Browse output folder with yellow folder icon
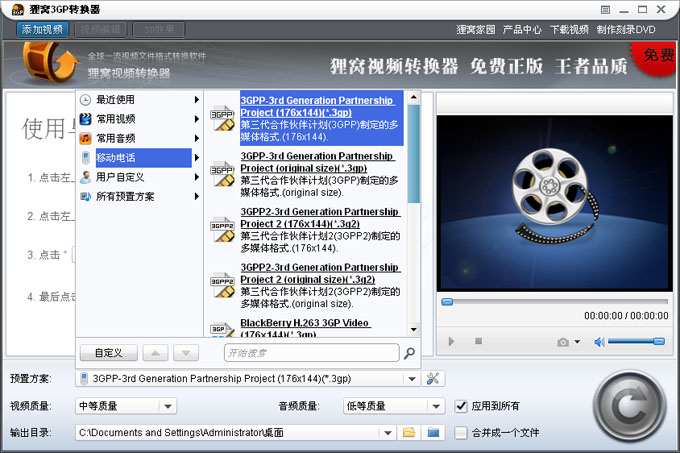Image resolution: width=680 pixels, height=453 pixels. (409, 433)
